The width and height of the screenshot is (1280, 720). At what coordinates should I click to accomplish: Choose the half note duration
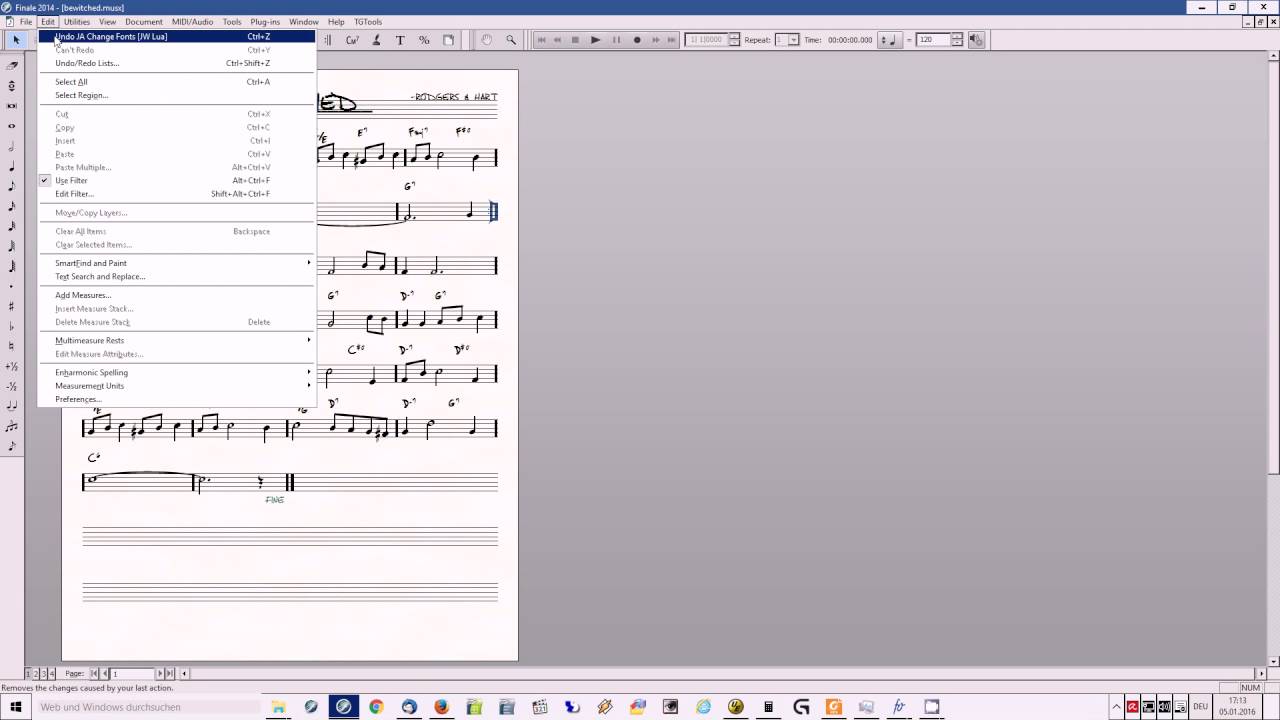tap(11, 146)
